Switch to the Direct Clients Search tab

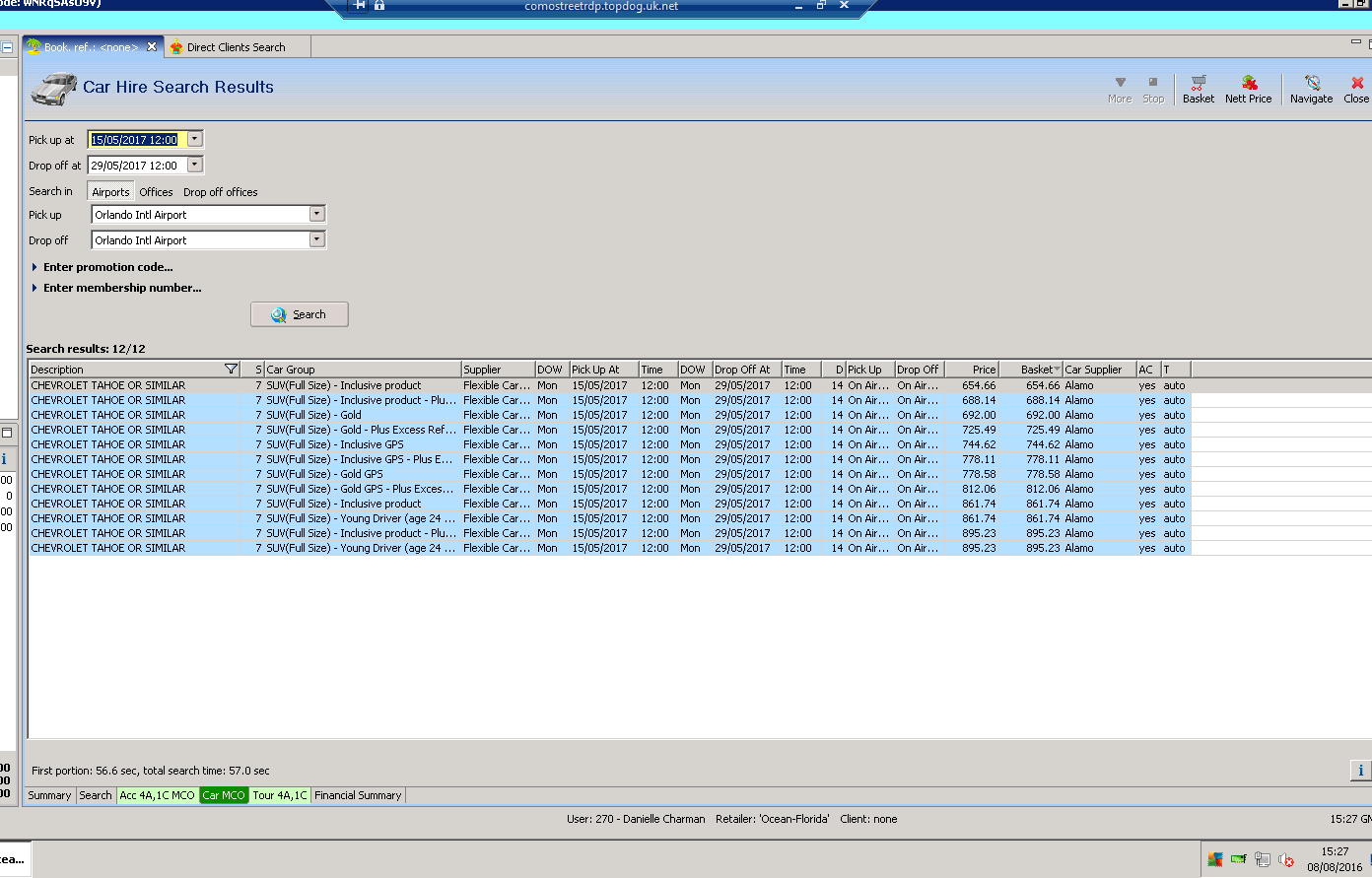tap(237, 47)
